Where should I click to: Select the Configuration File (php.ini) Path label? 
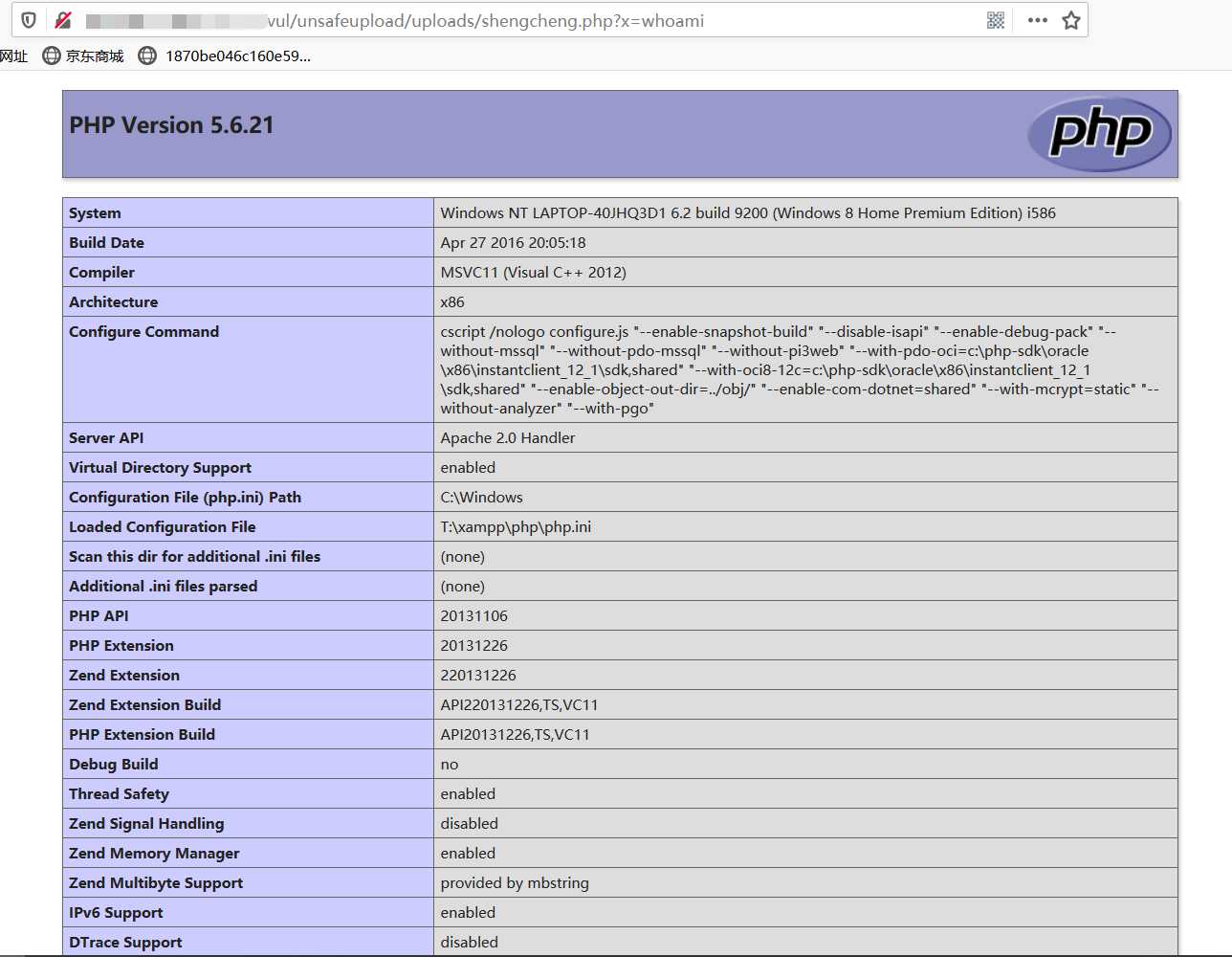(185, 497)
